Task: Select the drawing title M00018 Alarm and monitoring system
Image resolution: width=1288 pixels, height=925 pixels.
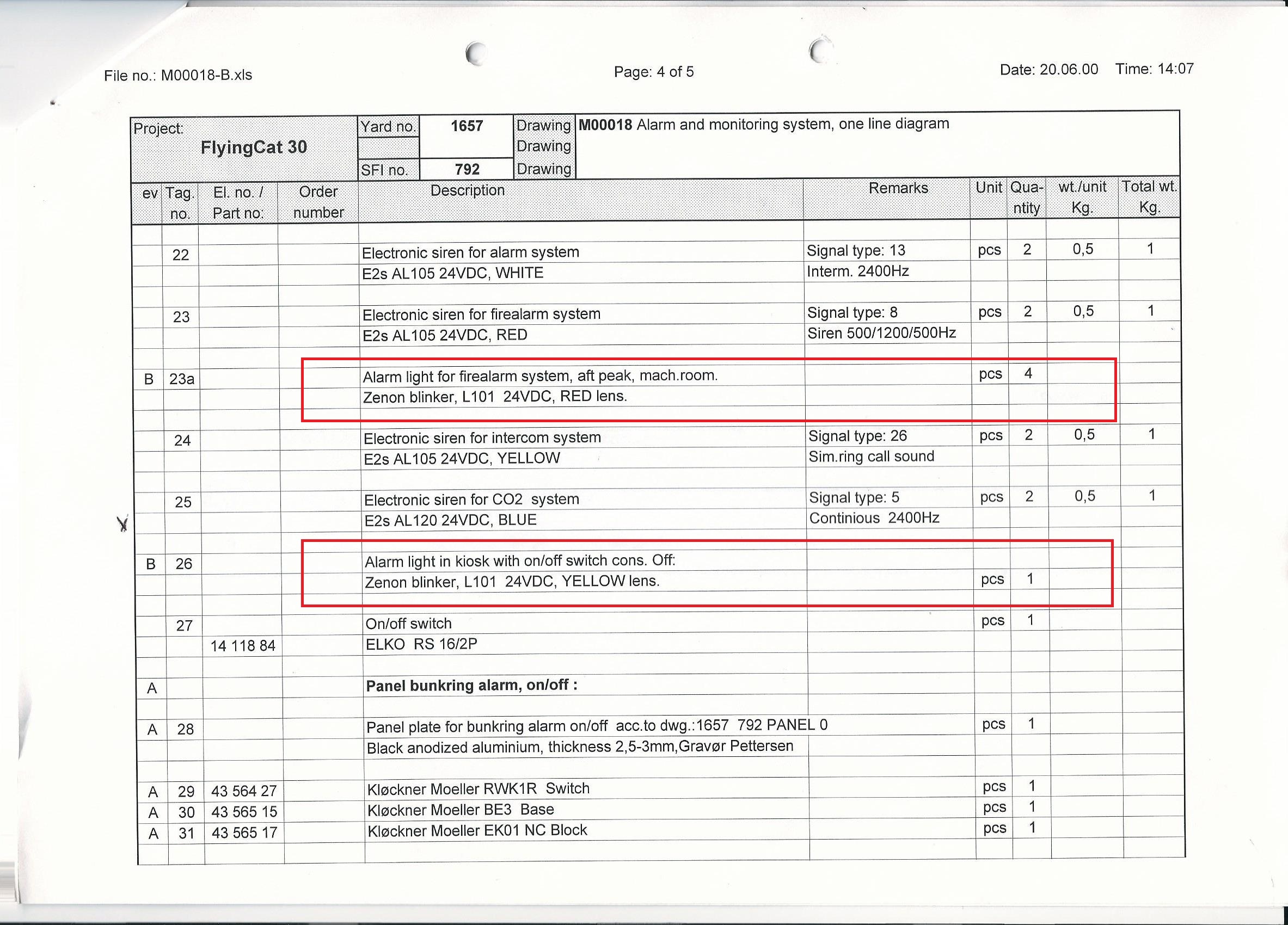Action: [764, 124]
